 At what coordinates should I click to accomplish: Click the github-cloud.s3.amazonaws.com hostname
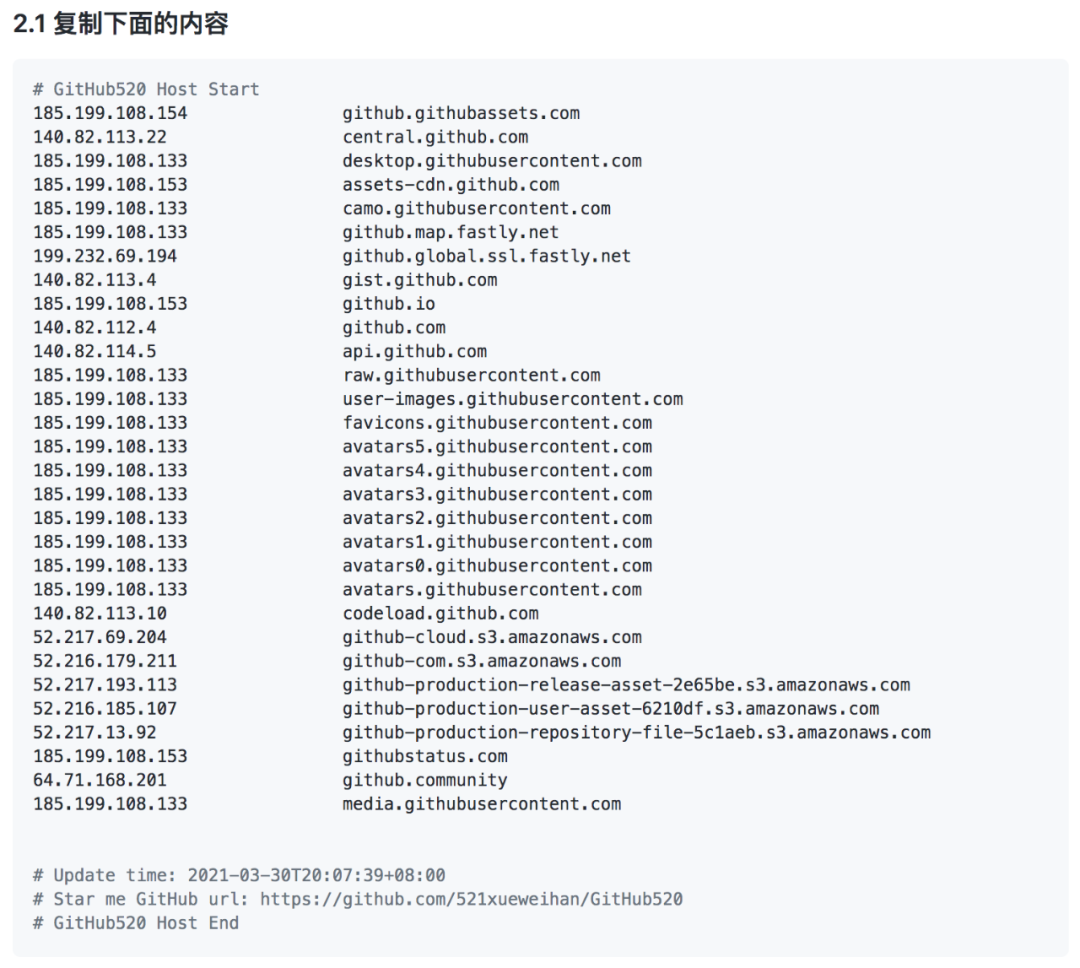tap(492, 637)
